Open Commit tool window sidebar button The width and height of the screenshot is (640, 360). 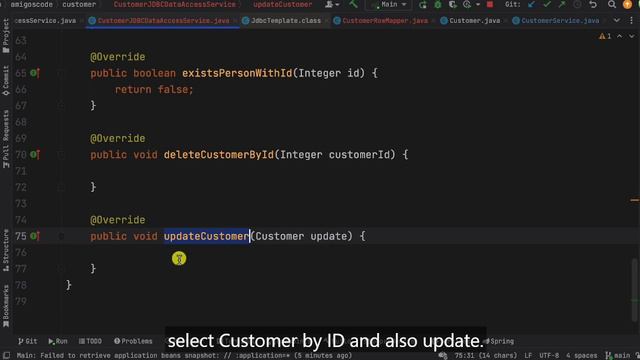click(x=6, y=80)
